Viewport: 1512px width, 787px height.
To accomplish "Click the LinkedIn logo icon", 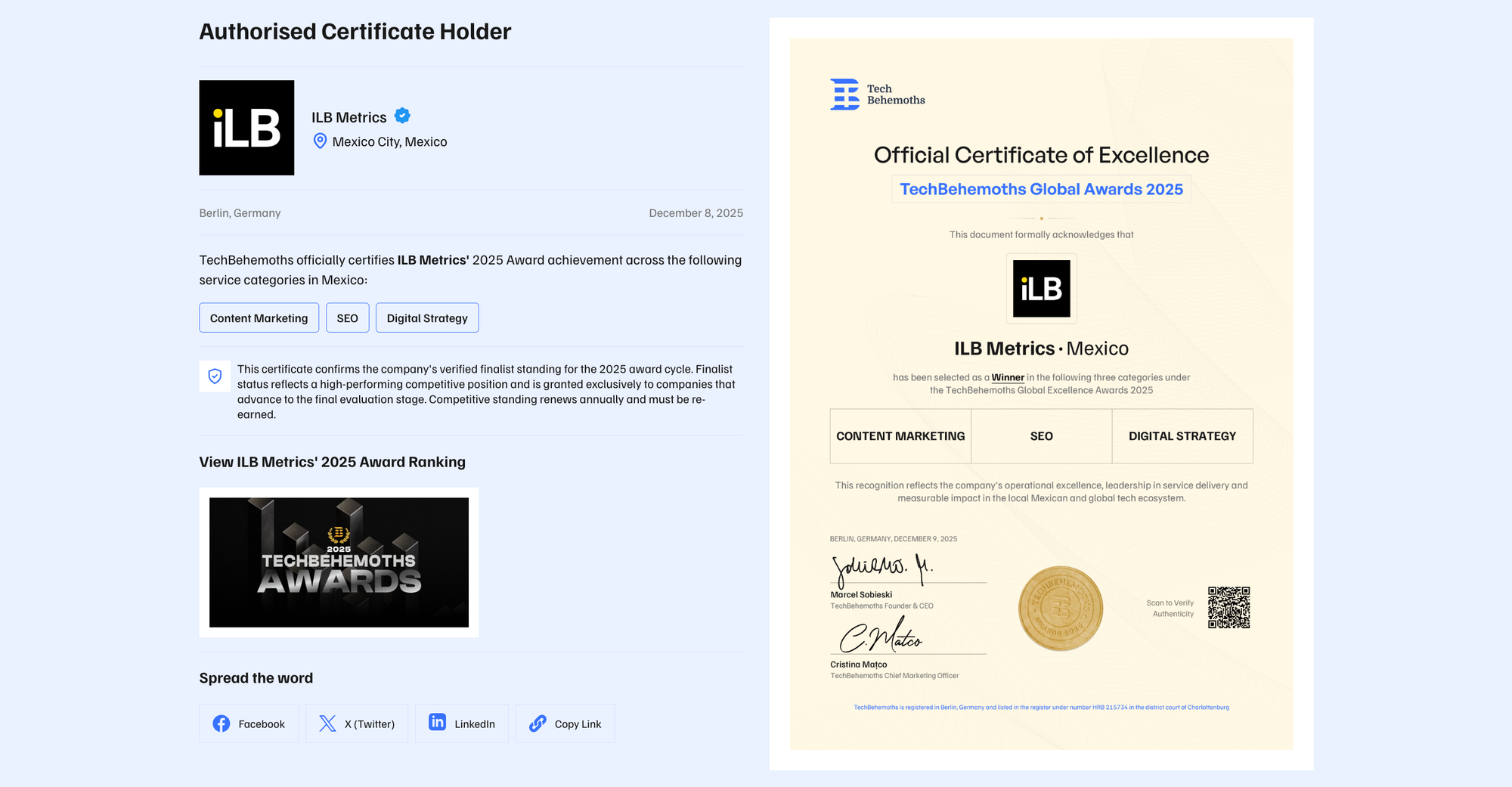I will point(438,722).
